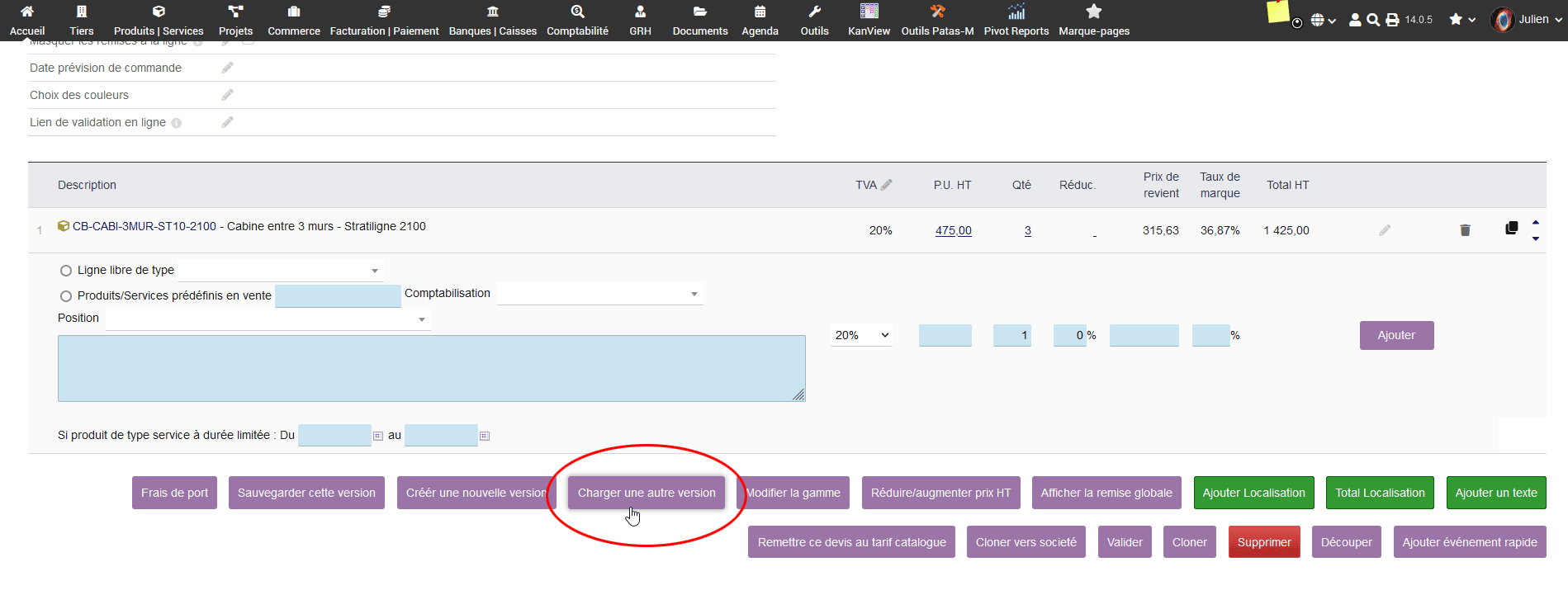Click Charger une autre version button
1568x595 pixels.
point(647,493)
